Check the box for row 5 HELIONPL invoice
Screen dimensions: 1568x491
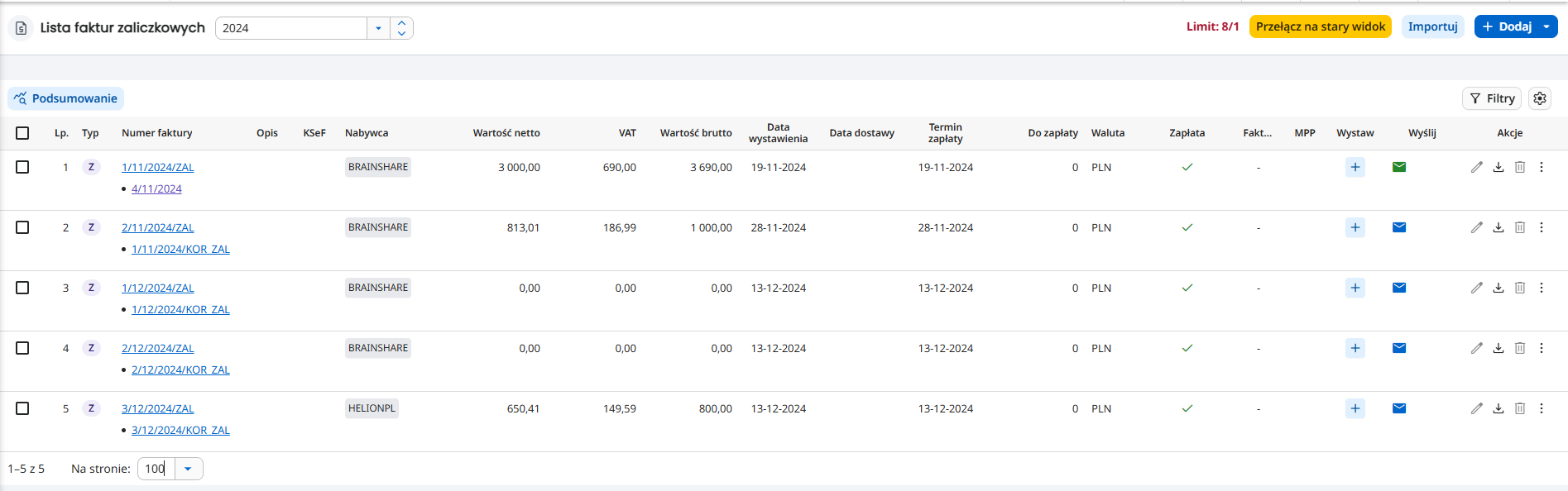(22, 408)
